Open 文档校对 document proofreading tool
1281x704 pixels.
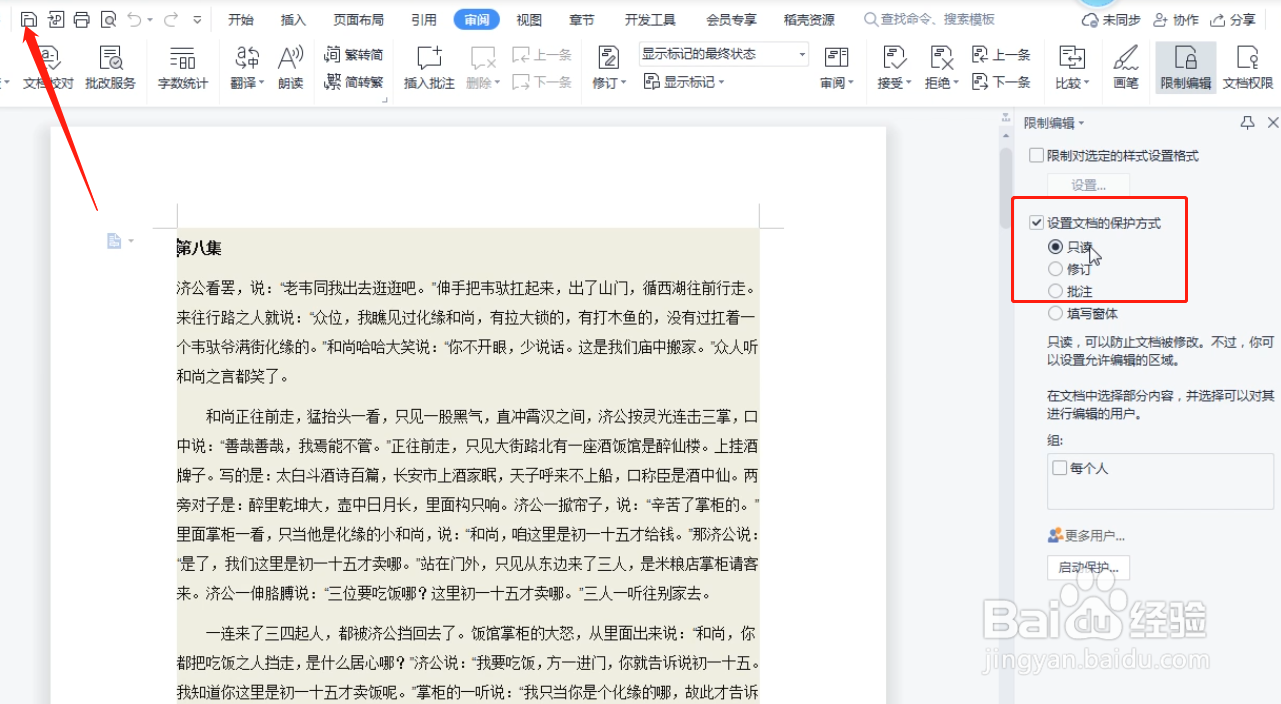pos(48,67)
